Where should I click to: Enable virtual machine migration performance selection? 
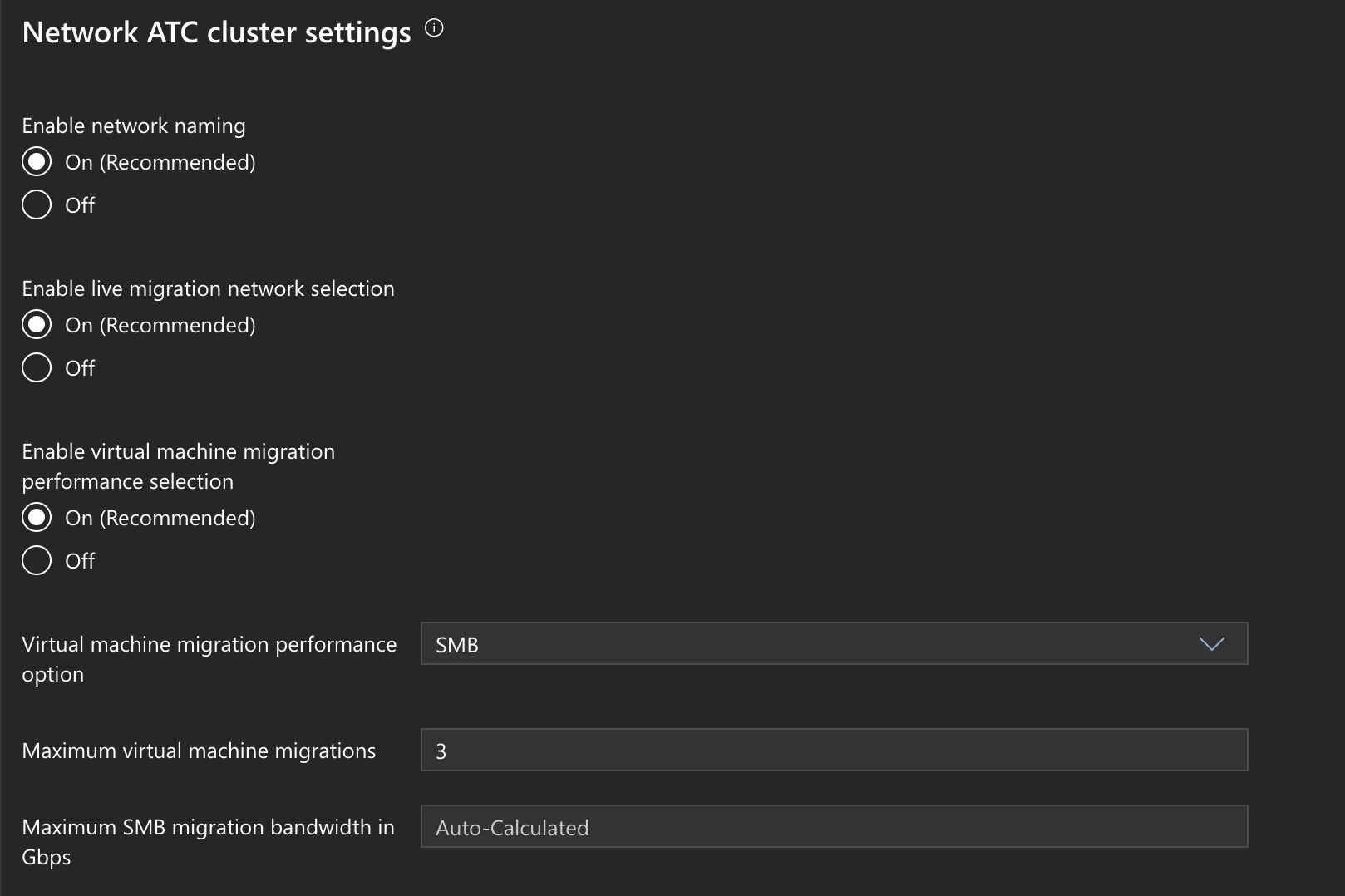point(37,518)
